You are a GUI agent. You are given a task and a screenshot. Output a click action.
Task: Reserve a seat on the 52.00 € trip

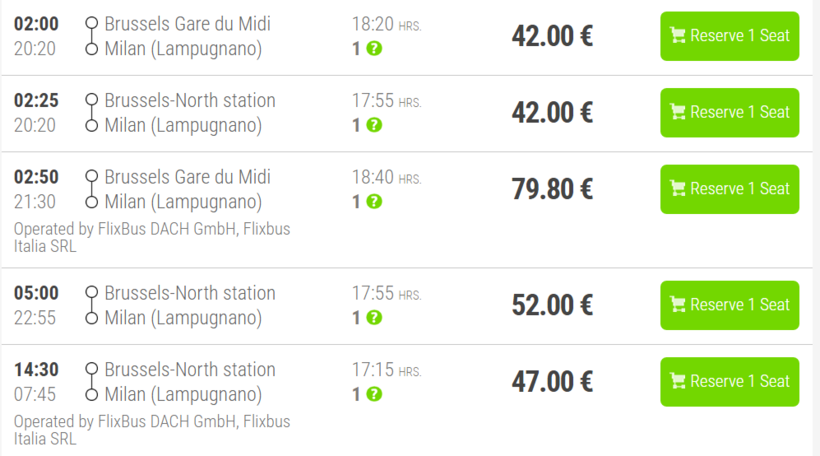pyautogui.click(x=729, y=305)
